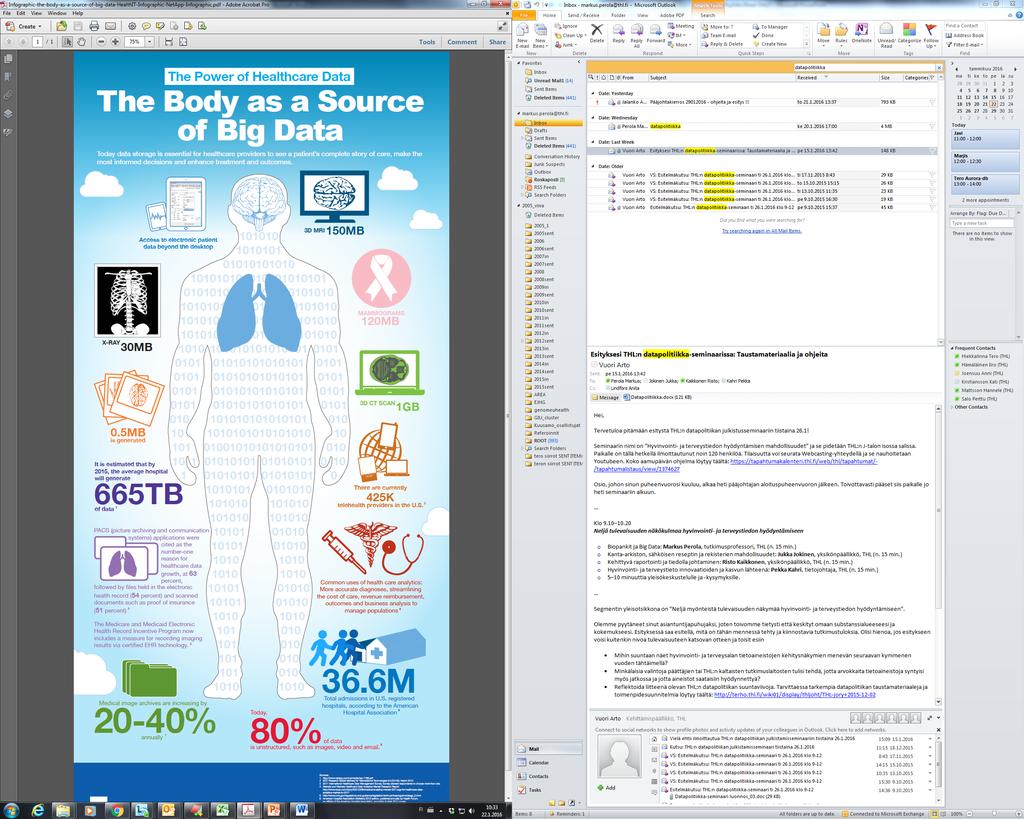The image size is (1024, 819).
Task: Reply All to the message
Action: click(x=637, y=35)
